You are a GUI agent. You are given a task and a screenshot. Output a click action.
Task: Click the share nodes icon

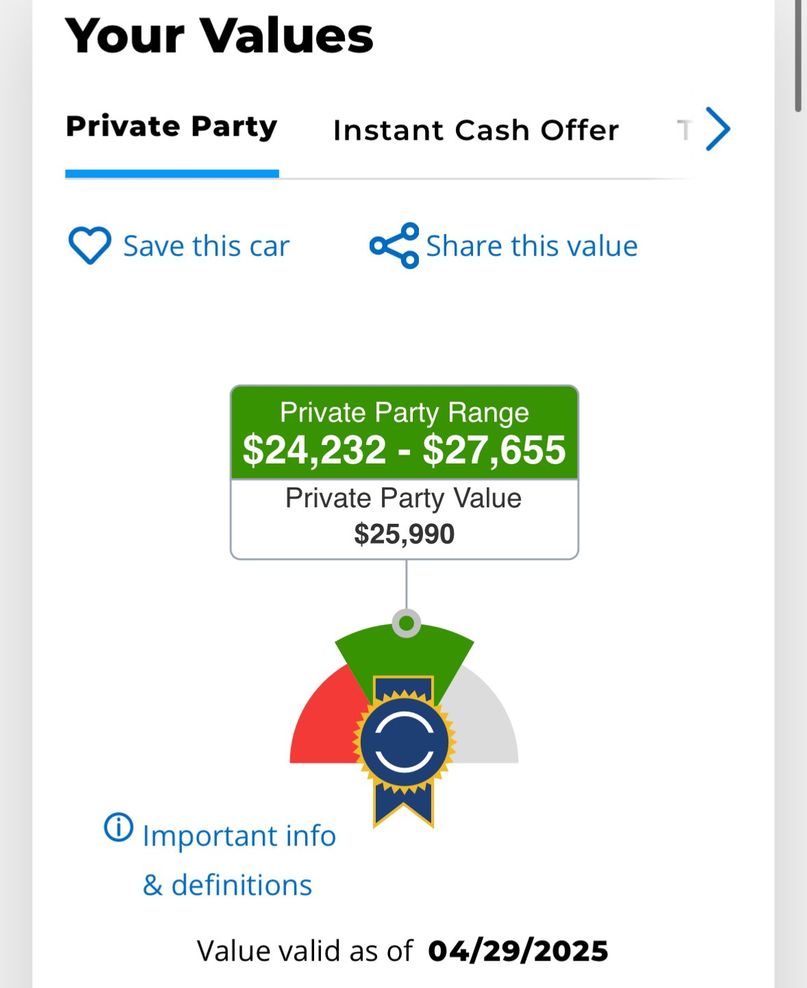pyautogui.click(x=394, y=246)
